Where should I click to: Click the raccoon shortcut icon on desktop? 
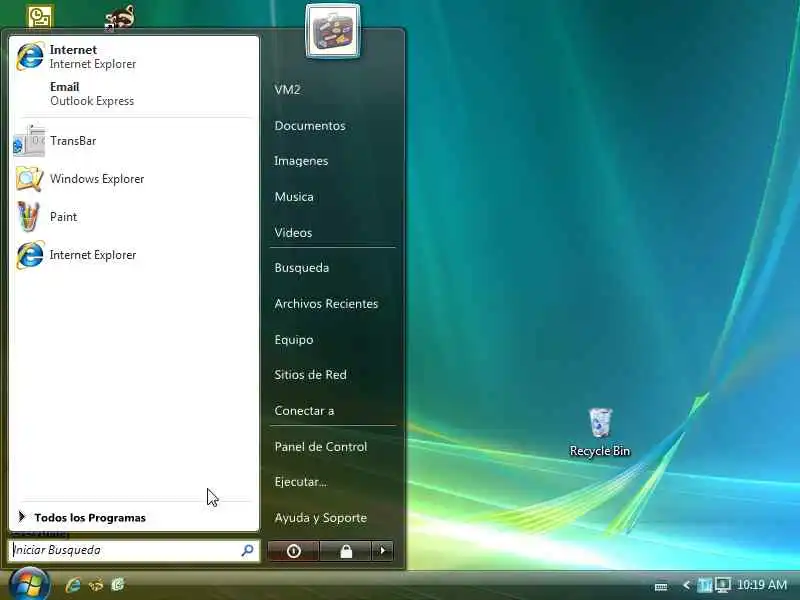point(120,17)
